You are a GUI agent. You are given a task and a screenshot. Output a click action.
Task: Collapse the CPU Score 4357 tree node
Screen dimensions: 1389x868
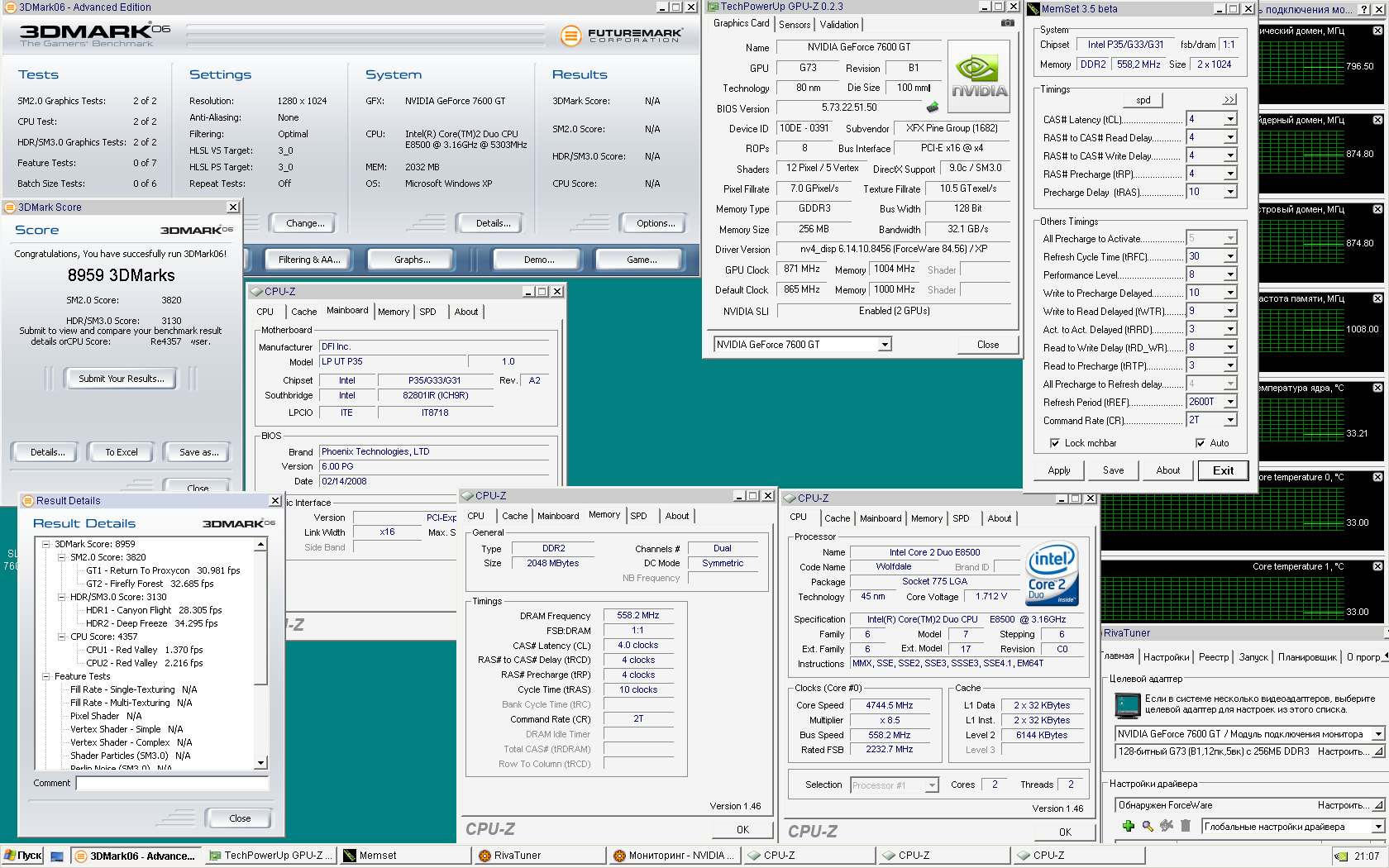(62, 637)
